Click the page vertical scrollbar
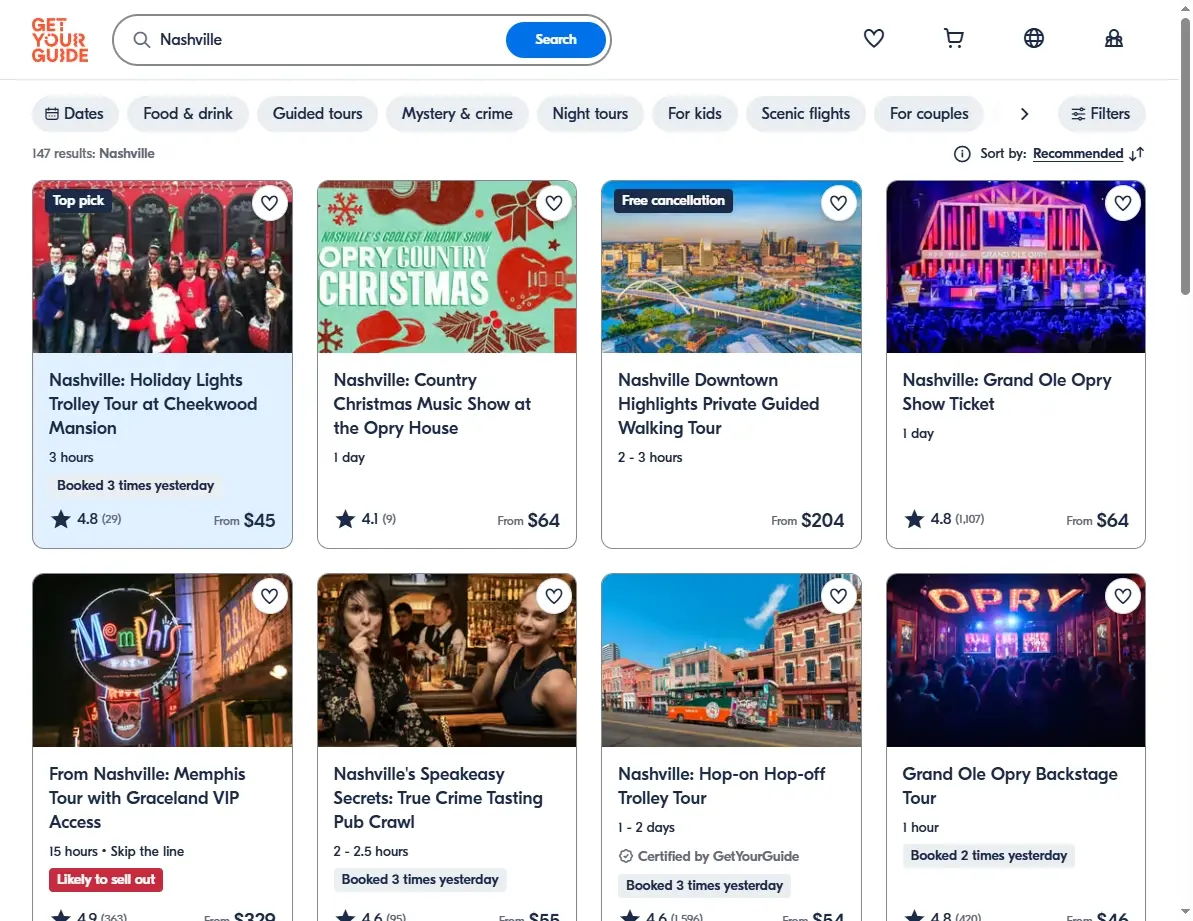This screenshot has height=921, width=1193. click(1185, 156)
